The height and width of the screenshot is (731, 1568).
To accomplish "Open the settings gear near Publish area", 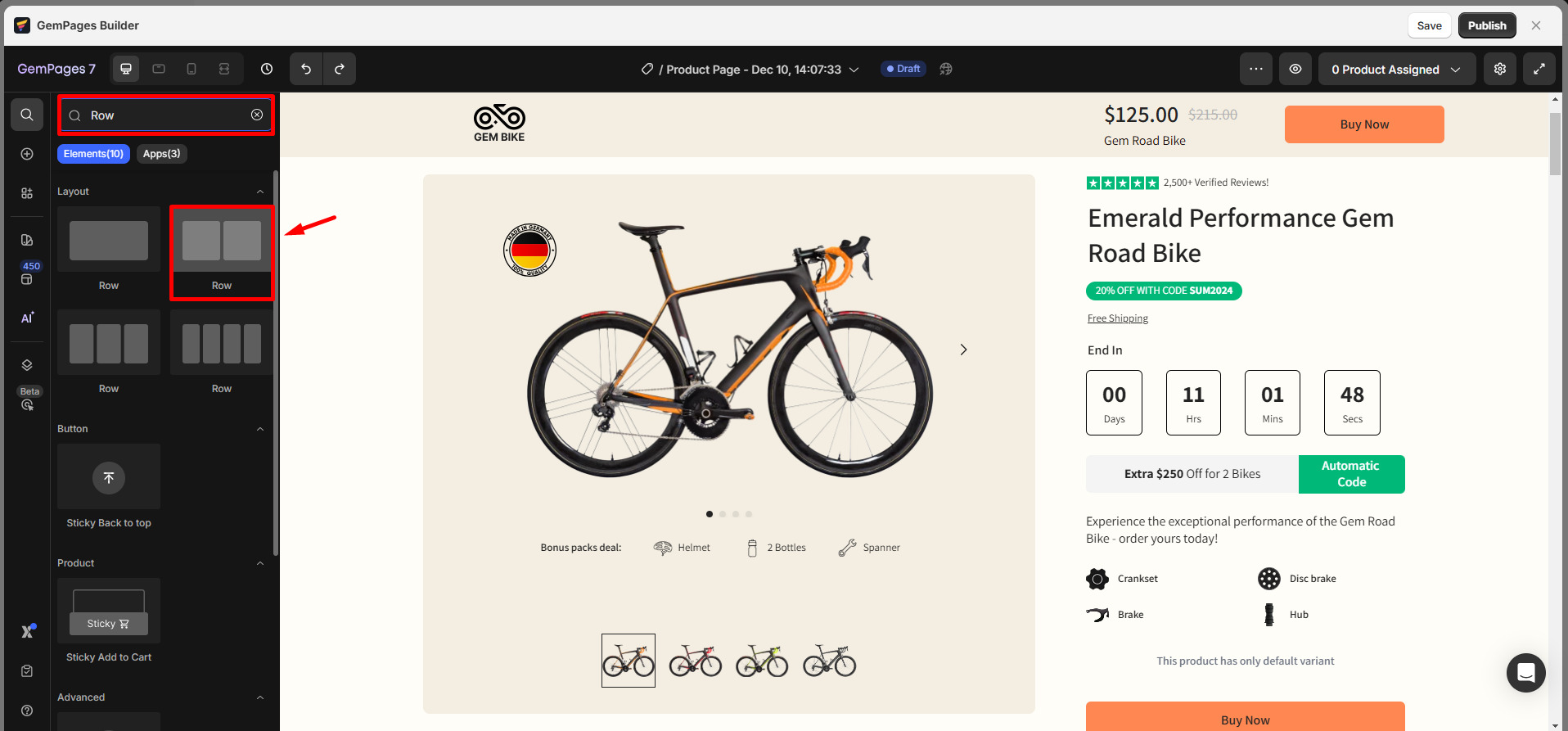I will tap(1500, 69).
